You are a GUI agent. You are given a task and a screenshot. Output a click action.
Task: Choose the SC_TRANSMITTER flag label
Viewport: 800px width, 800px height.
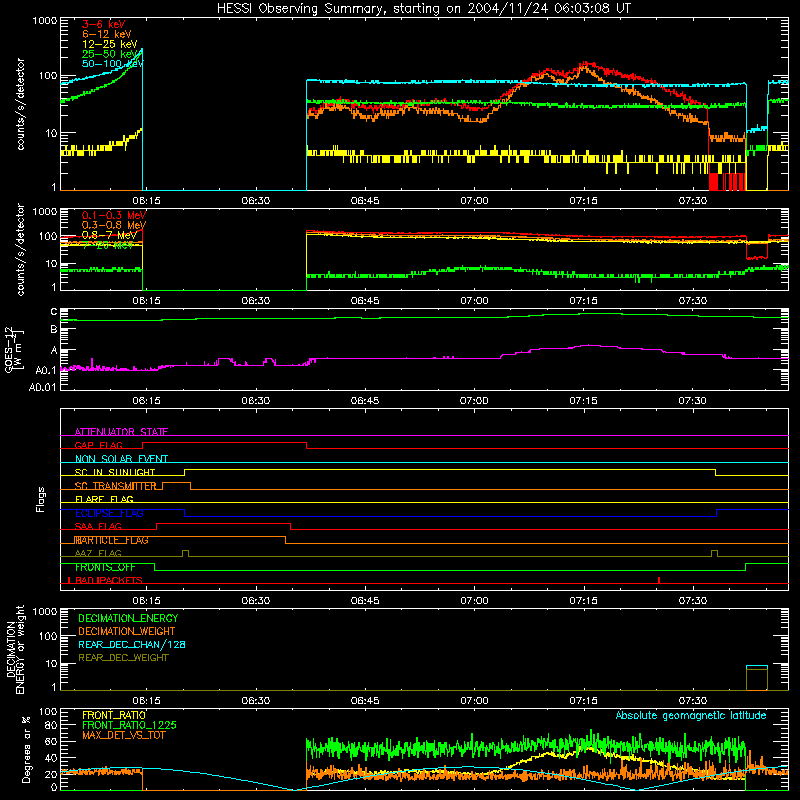115,486
